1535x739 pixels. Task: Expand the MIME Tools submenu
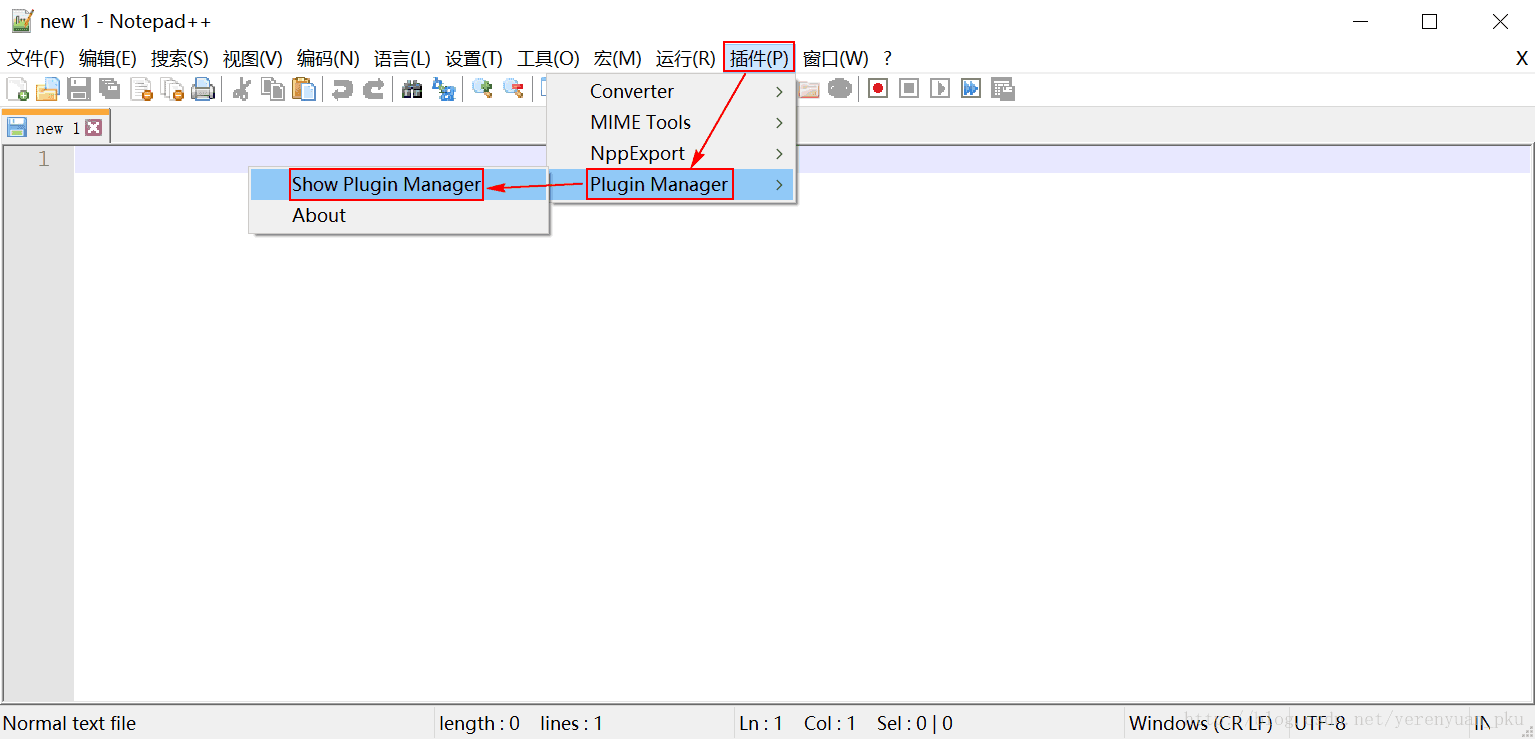pyautogui.click(x=670, y=122)
